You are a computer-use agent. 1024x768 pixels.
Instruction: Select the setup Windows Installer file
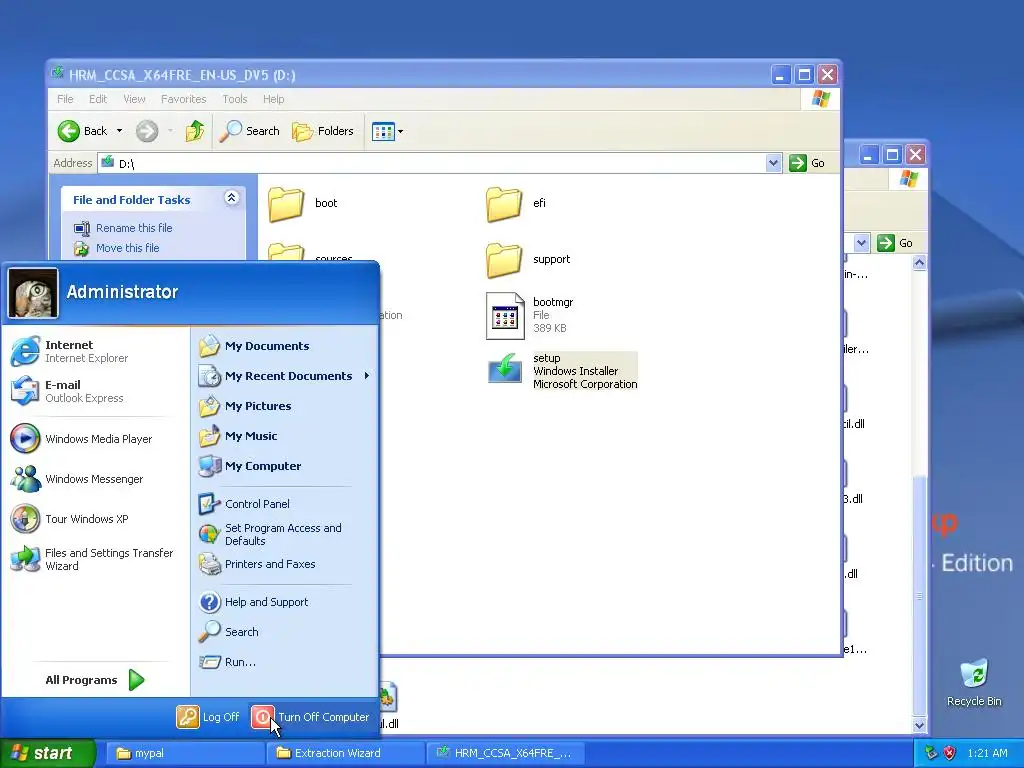point(562,371)
